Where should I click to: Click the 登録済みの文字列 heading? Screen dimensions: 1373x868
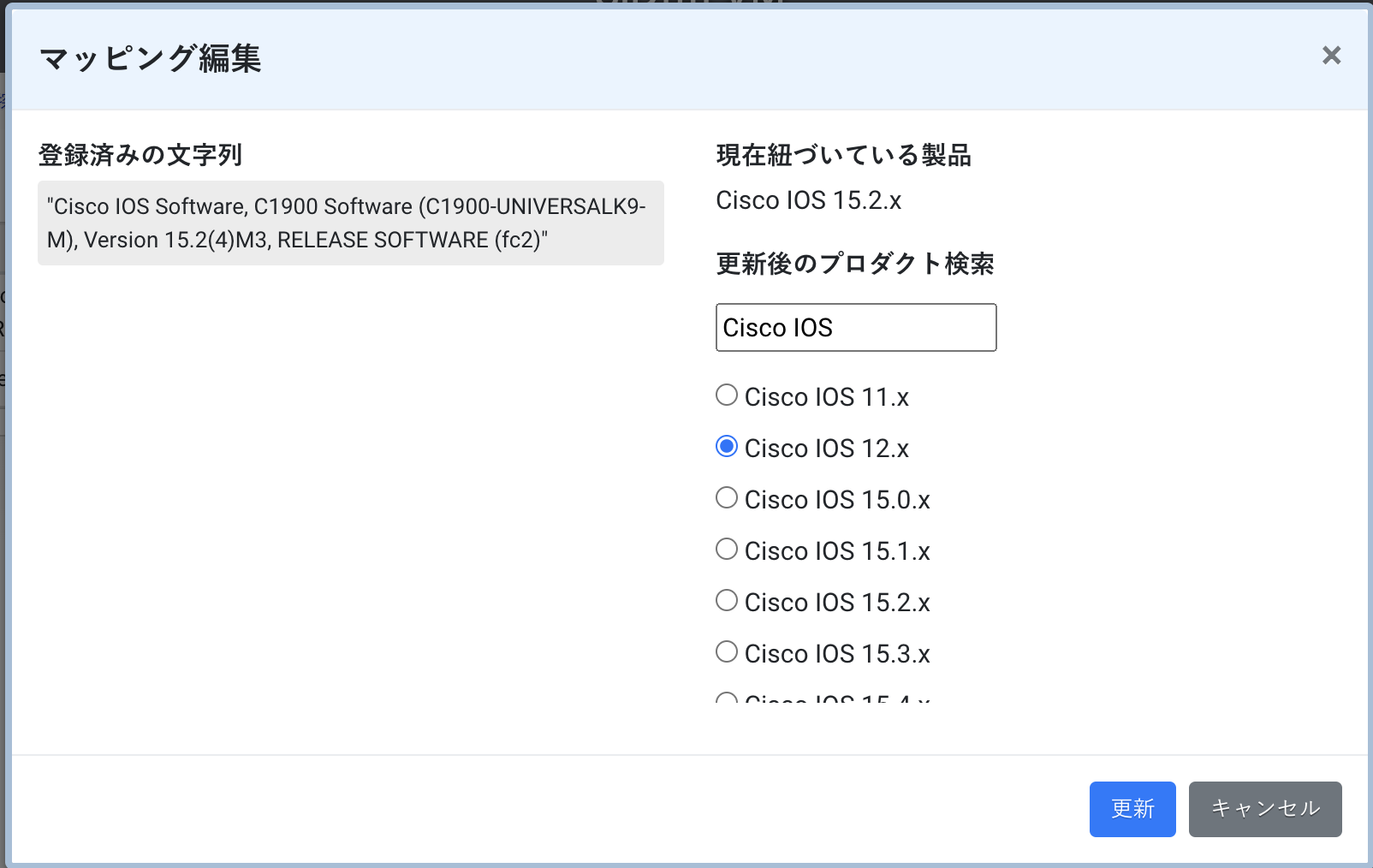pos(140,155)
